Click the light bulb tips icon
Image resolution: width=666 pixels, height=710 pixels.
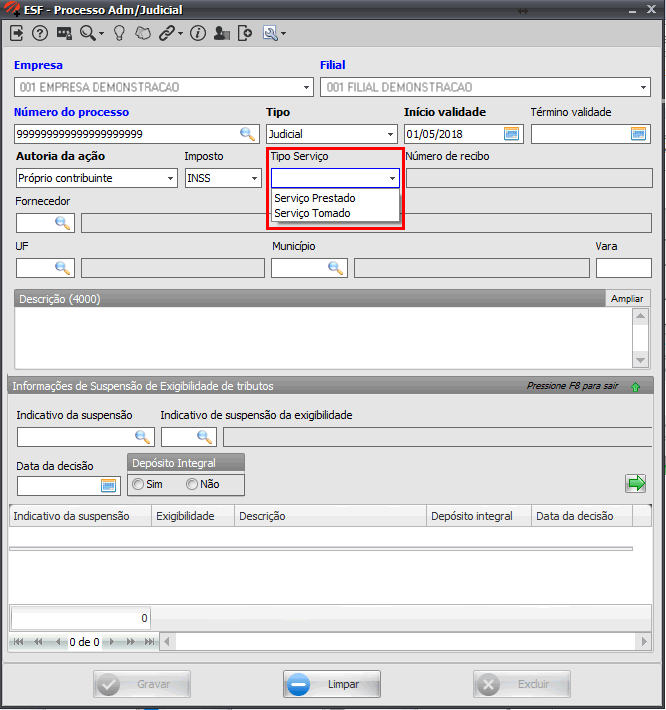coord(119,33)
